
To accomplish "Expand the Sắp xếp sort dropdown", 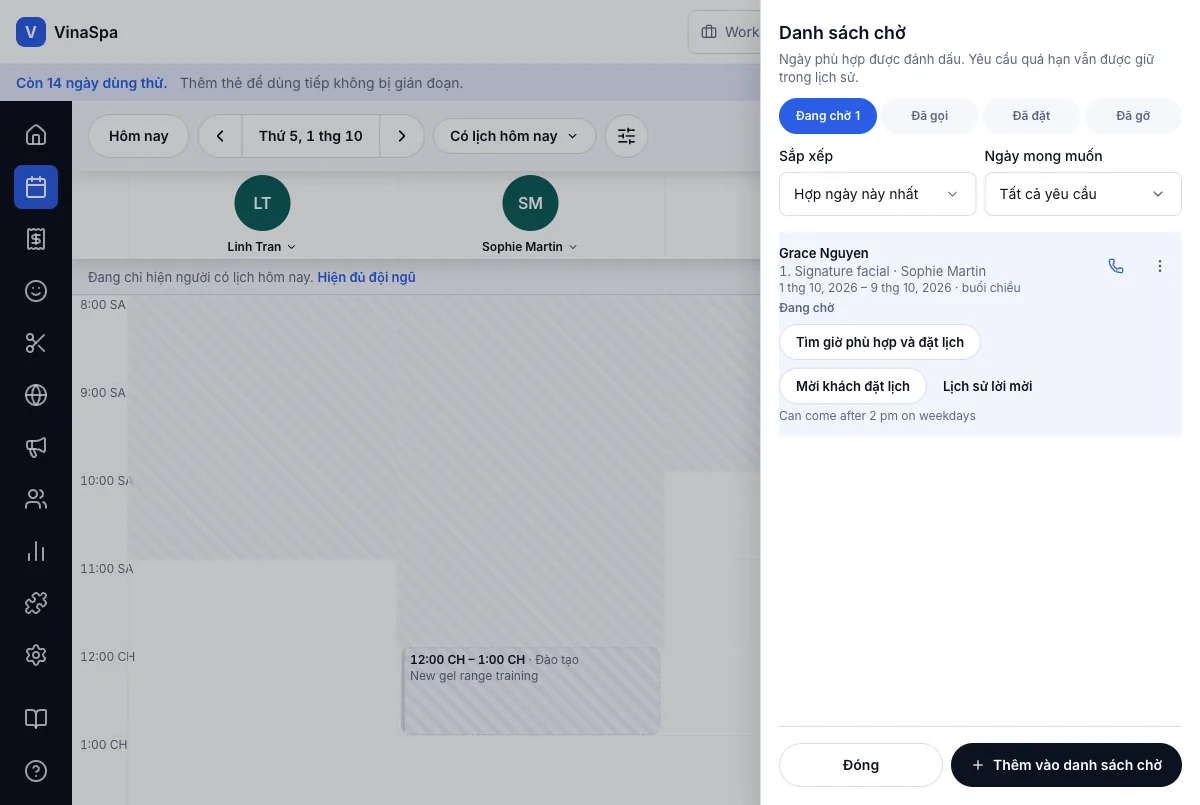I will (x=877, y=194).
